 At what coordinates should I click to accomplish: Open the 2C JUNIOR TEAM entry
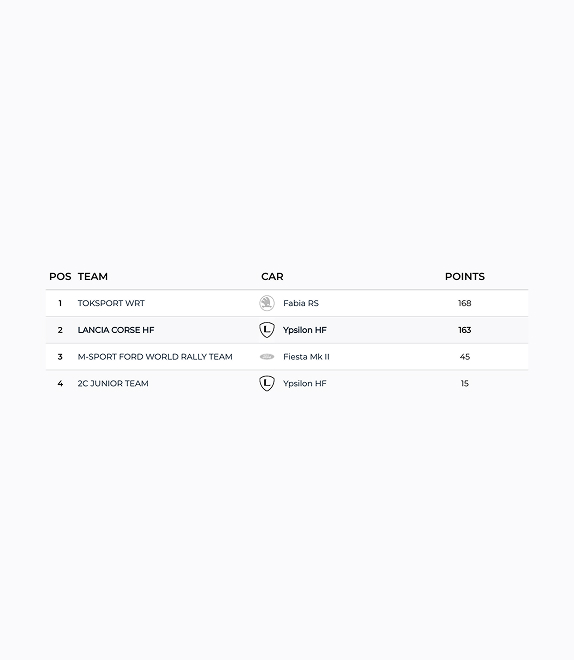(x=113, y=383)
